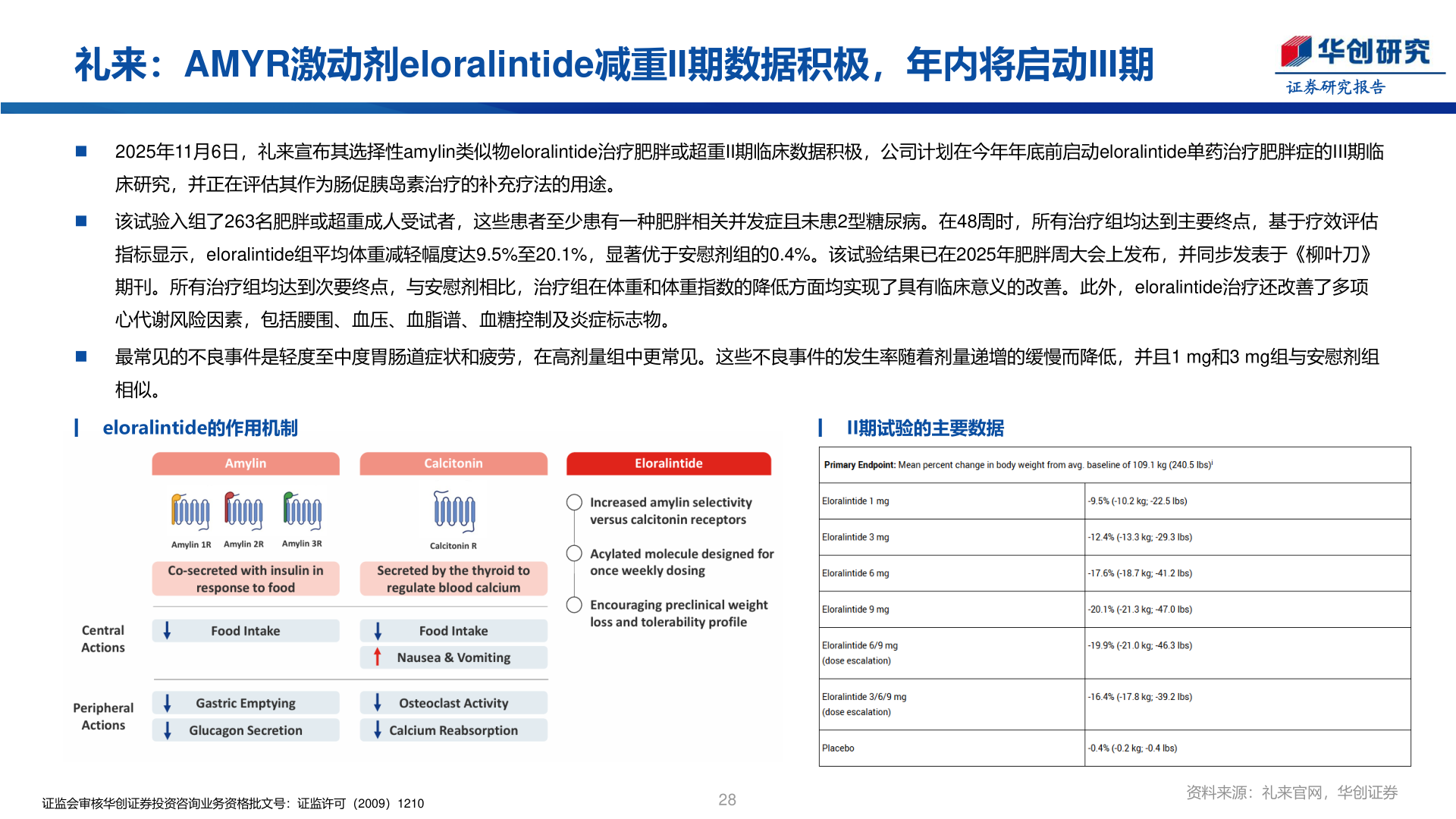Toggle the circle beside Increased amylin selectivity

[x=574, y=502]
